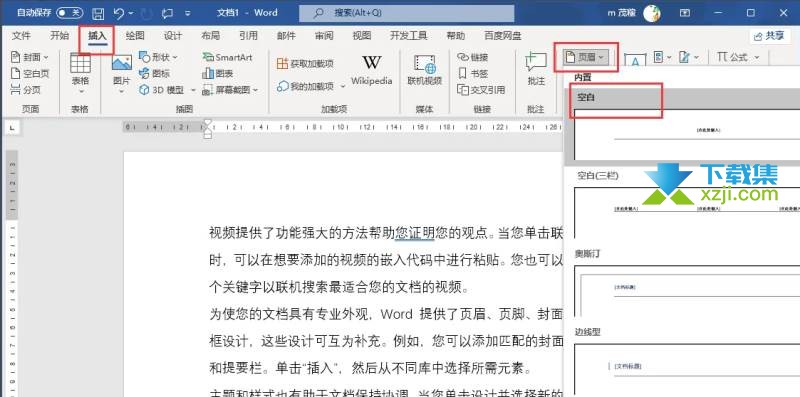
Task: Insert a 批注 comment
Action: pyautogui.click(x=536, y=69)
